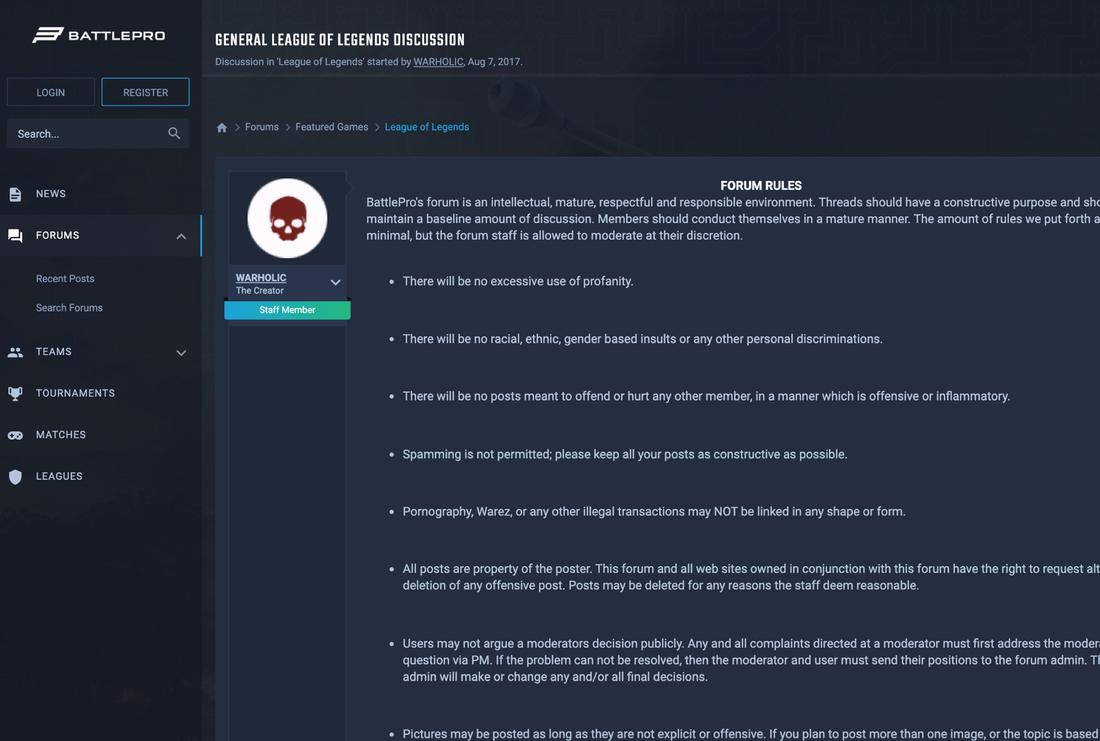Collapse the Forums menu chevron

[x=181, y=236]
